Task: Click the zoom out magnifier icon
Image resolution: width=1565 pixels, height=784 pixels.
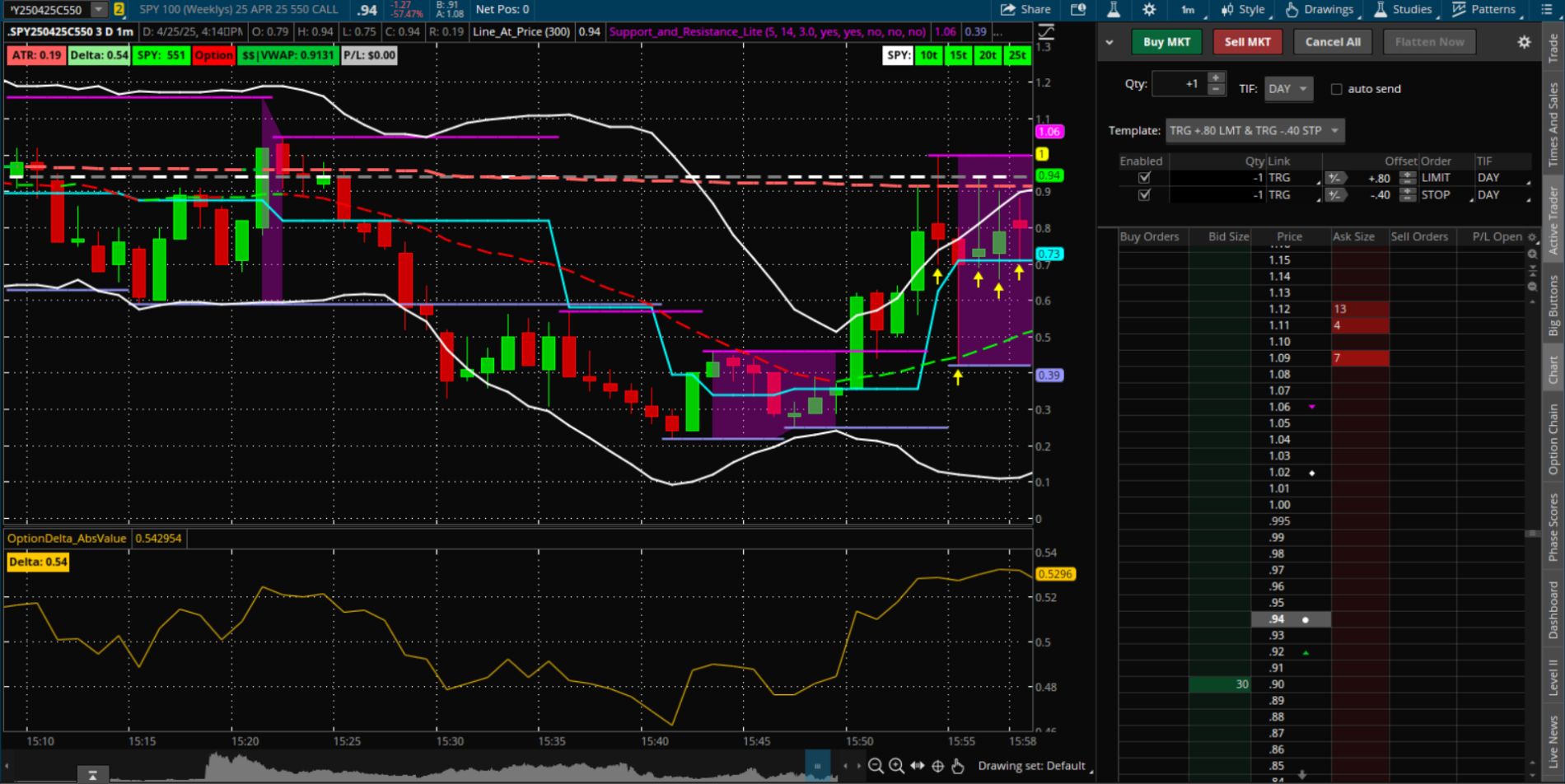Action: pos(876,766)
